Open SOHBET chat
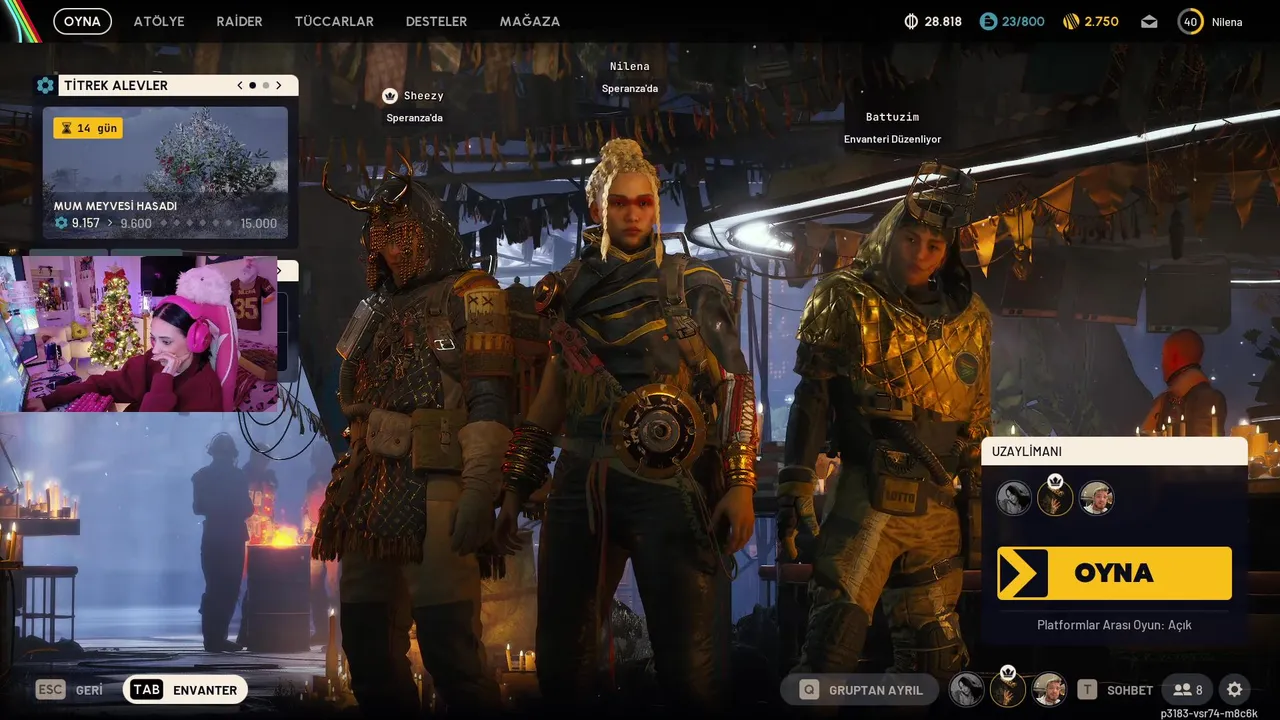 [x=1130, y=690]
